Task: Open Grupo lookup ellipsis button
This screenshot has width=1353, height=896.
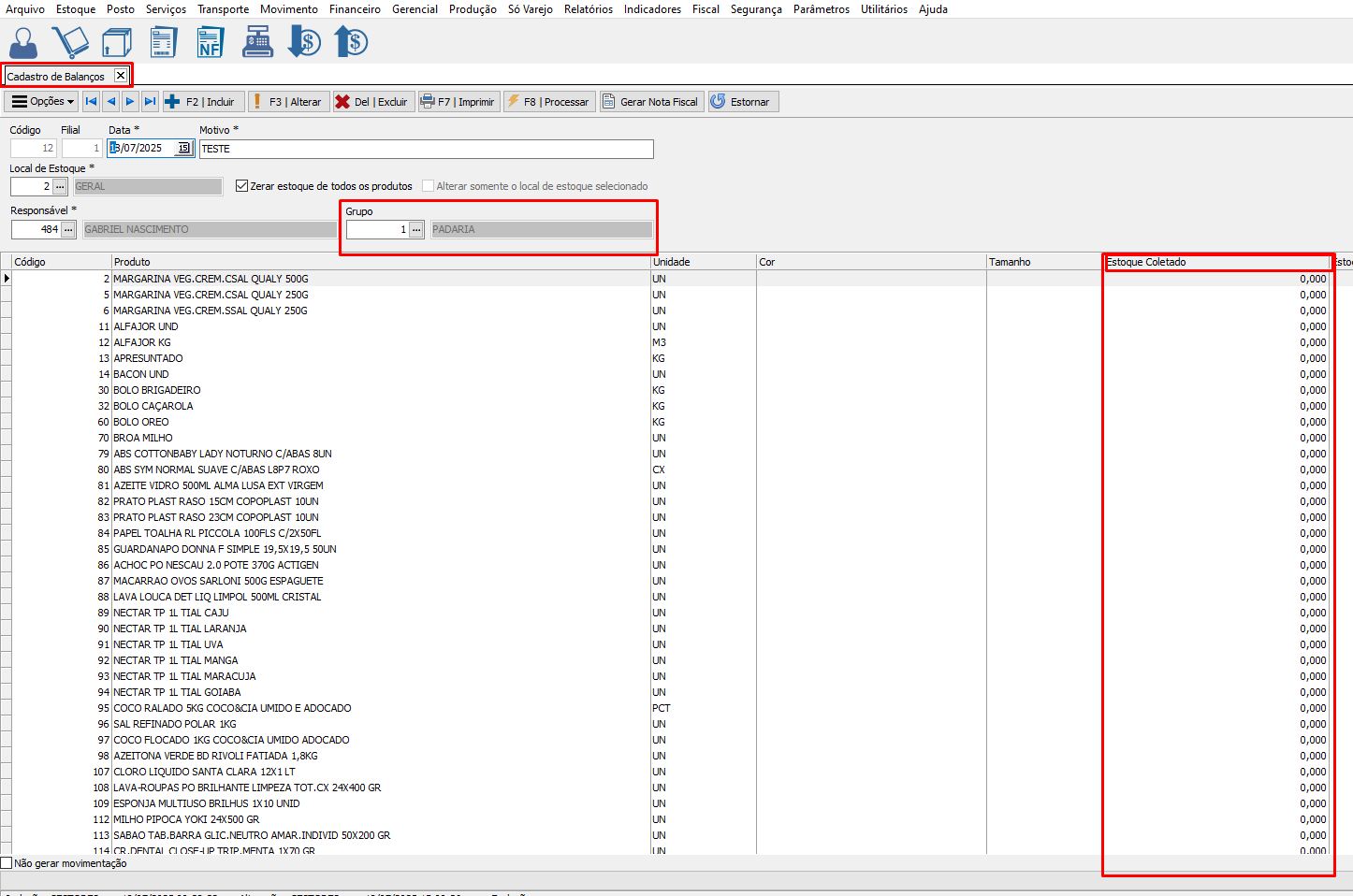Action: pos(417,230)
